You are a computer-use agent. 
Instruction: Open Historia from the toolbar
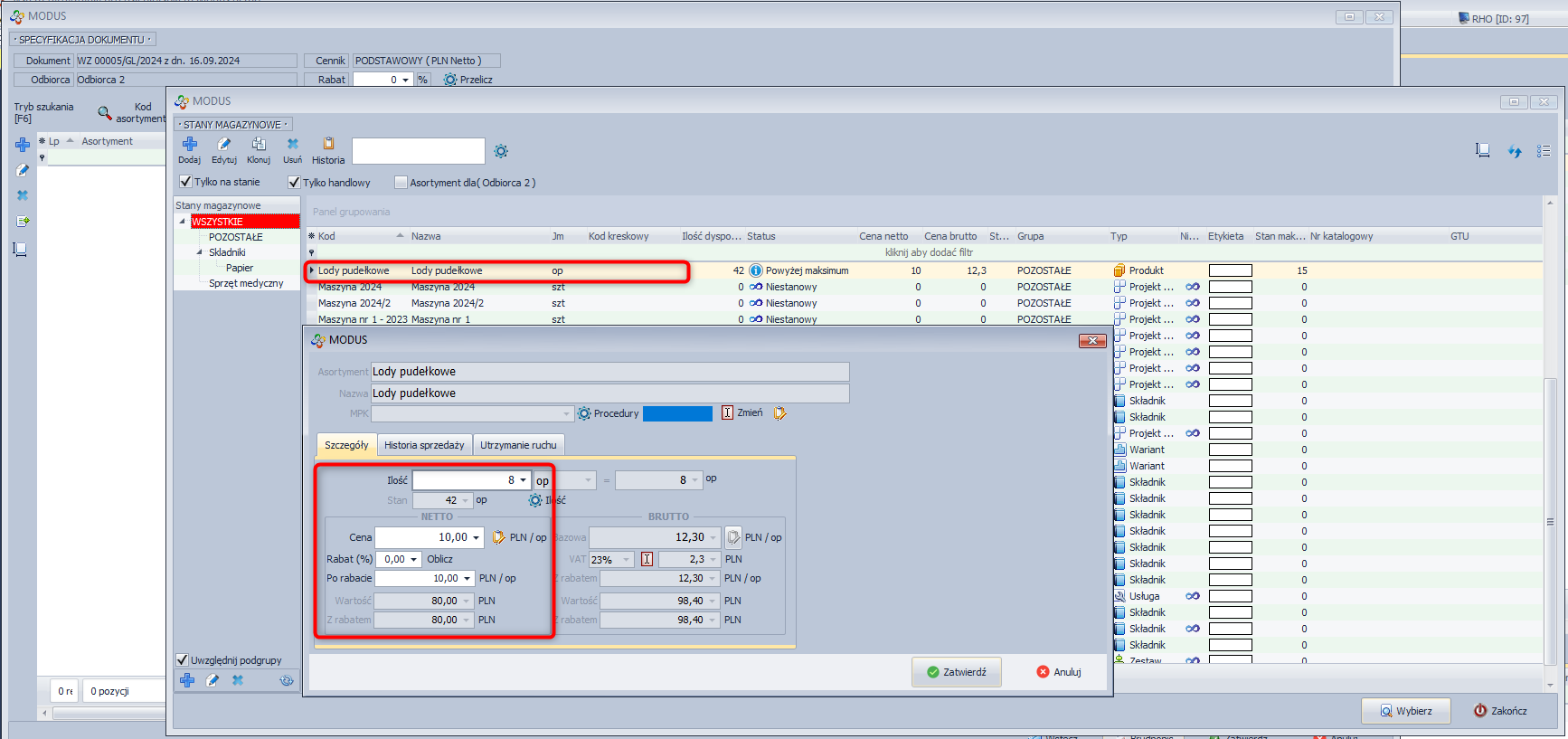tap(328, 145)
